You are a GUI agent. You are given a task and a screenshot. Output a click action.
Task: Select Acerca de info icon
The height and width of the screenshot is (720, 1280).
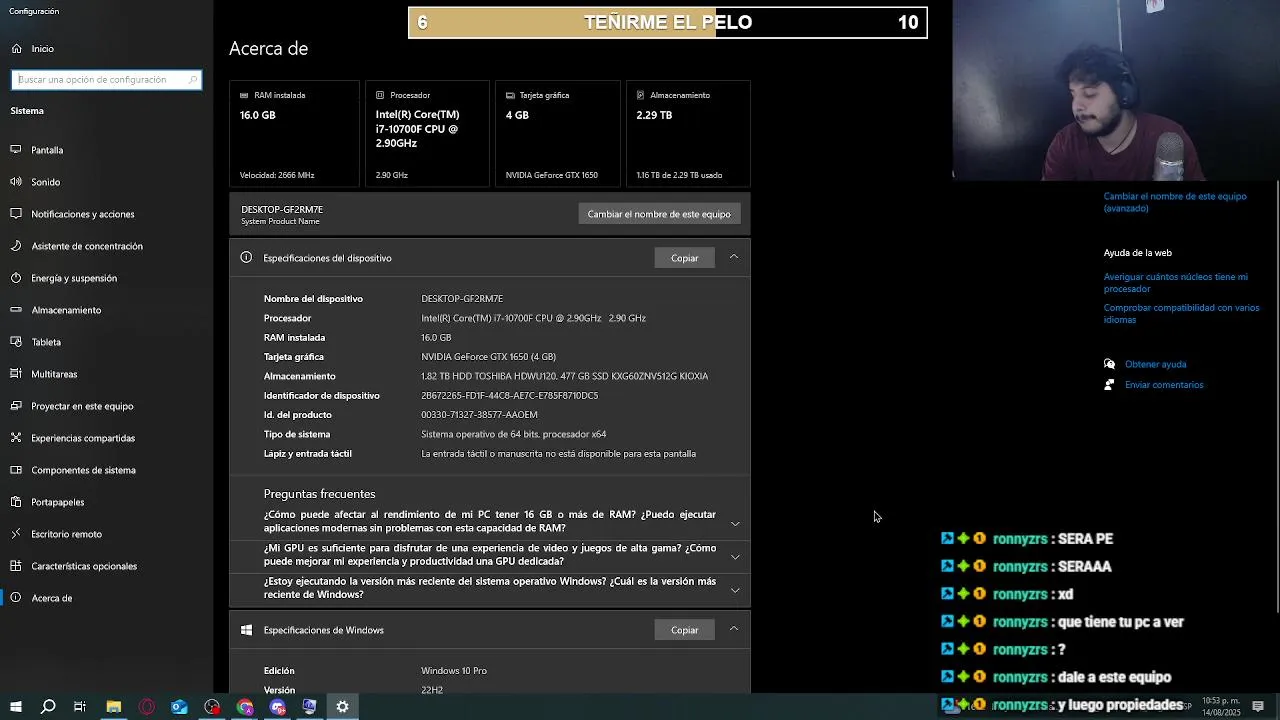16,598
